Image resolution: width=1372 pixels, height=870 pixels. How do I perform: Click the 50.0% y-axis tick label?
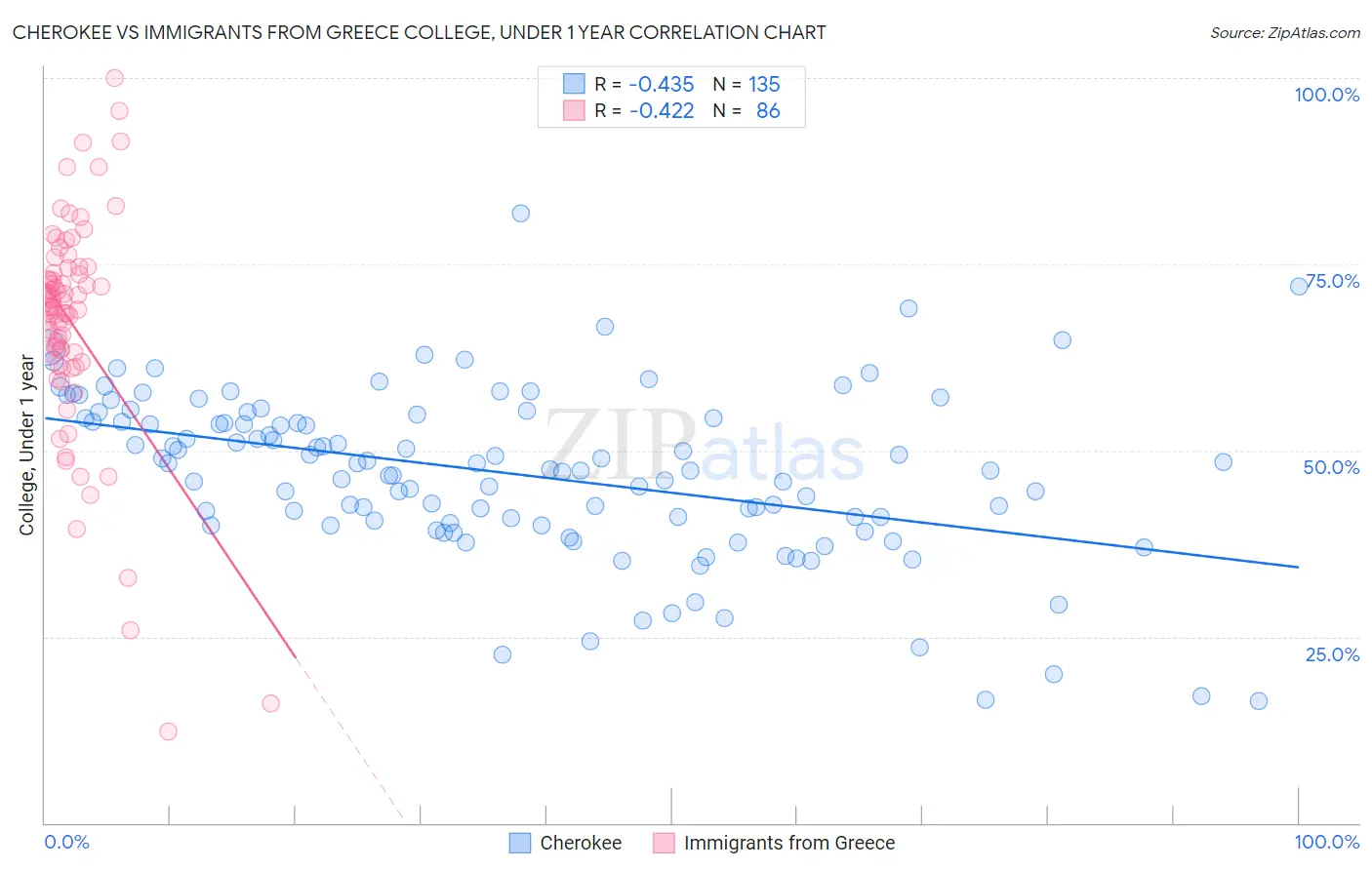pos(1331,467)
